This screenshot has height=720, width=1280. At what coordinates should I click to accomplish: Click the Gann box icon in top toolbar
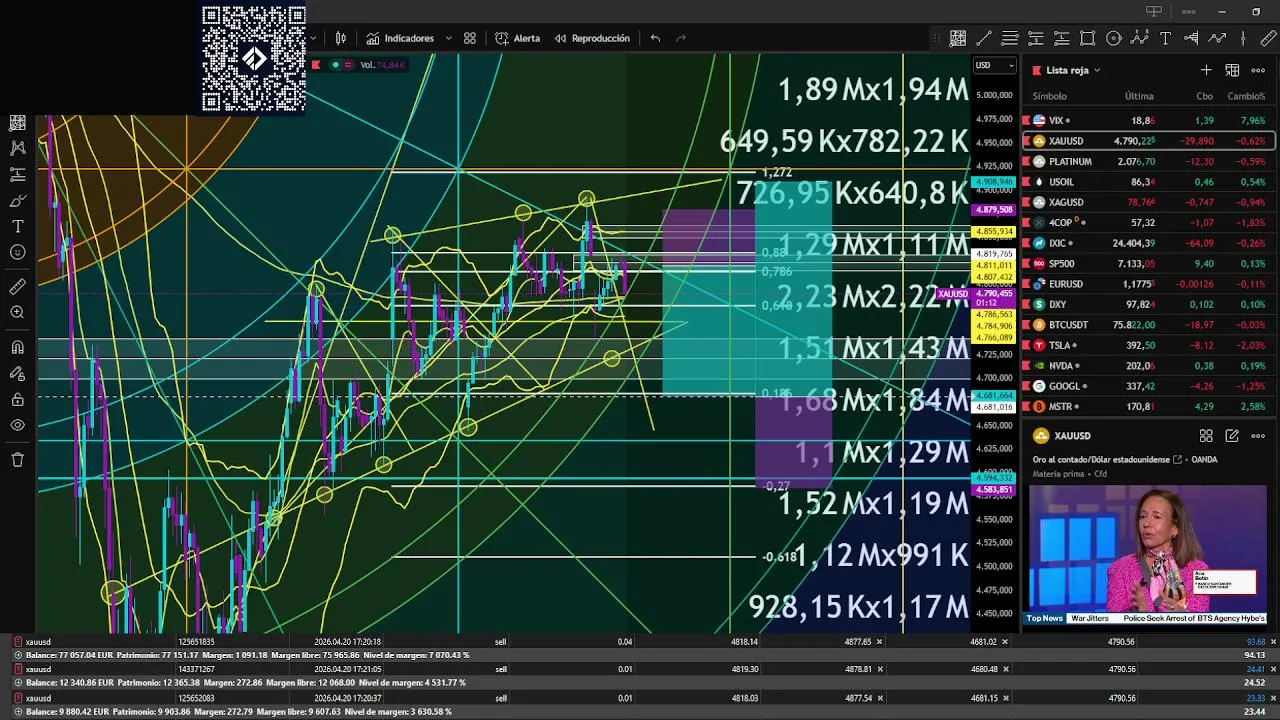958,38
